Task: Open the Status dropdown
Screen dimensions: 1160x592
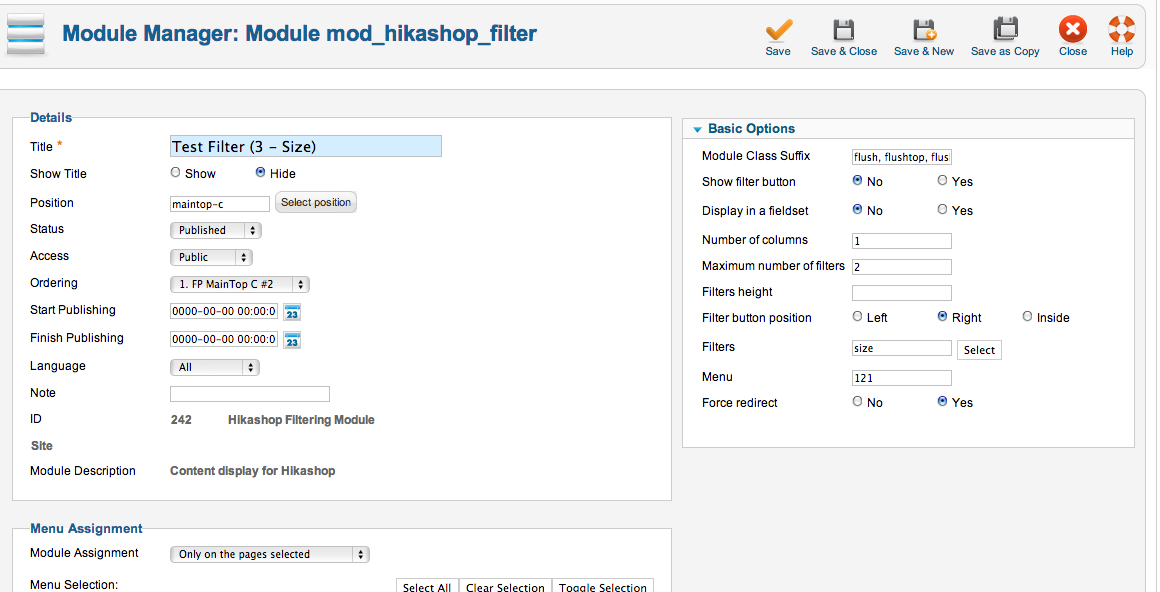Action: pos(216,230)
